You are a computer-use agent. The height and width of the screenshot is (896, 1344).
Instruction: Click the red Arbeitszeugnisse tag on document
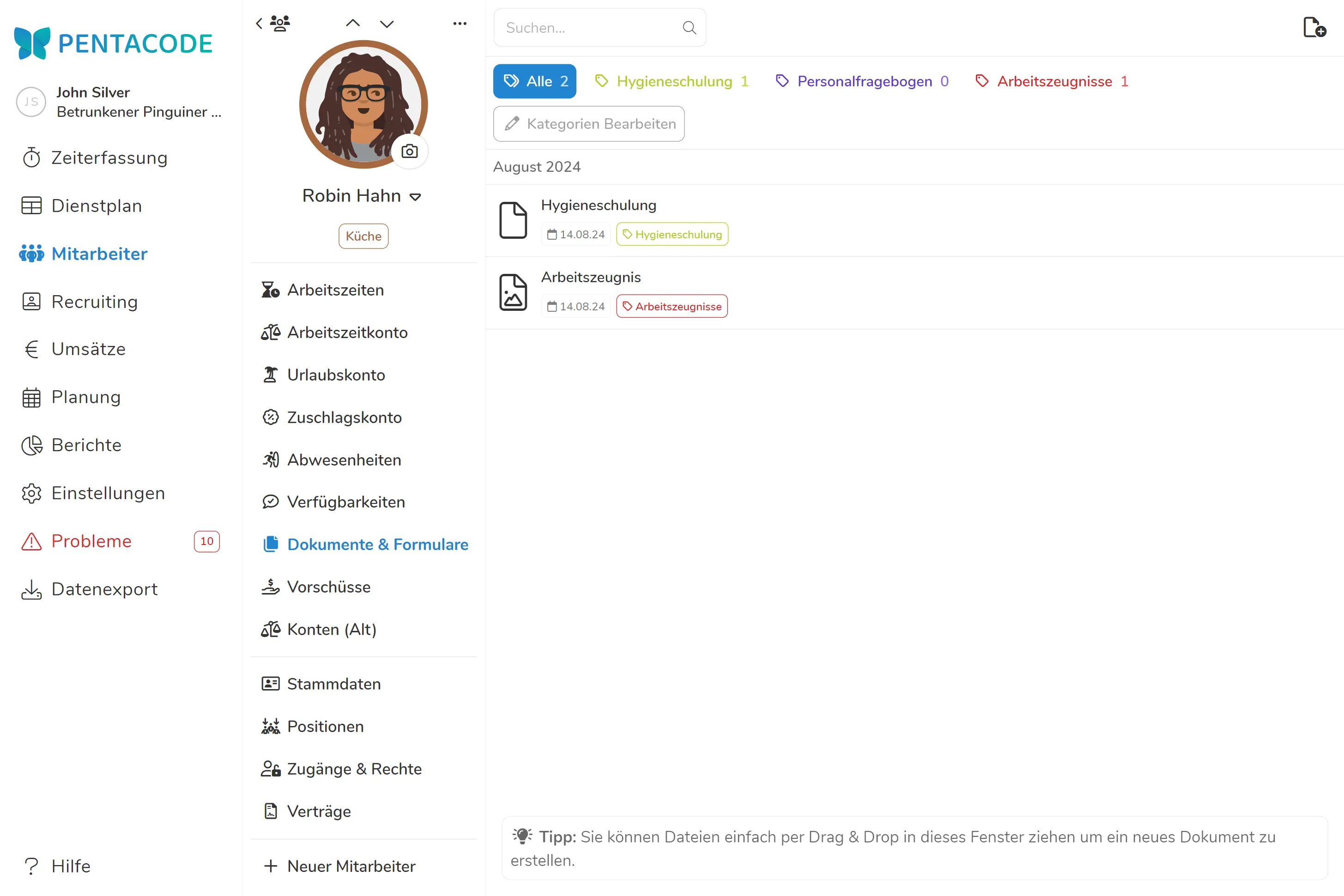[x=672, y=306]
